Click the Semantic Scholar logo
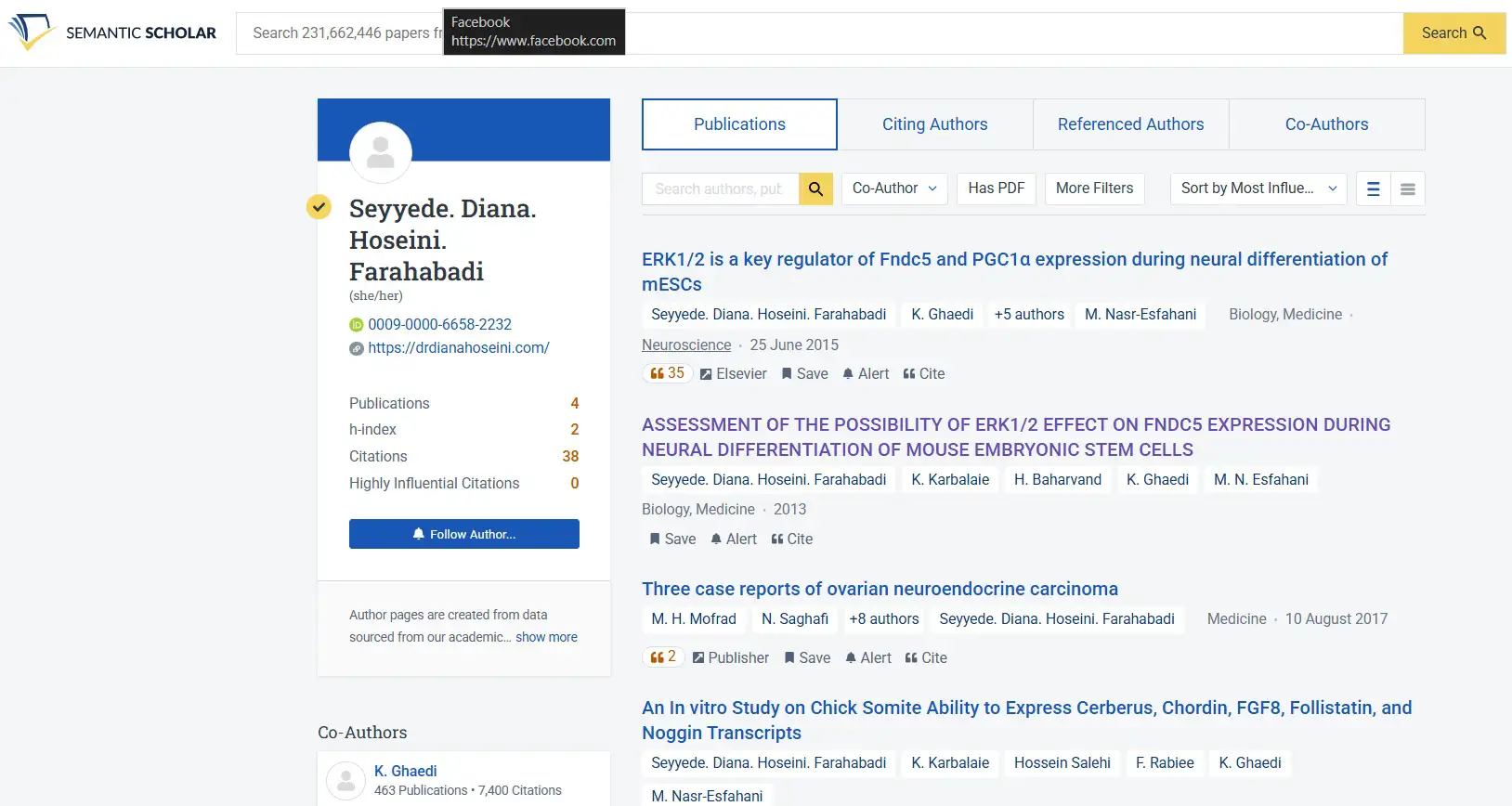The width and height of the screenshot is (1512, 806). click(x=112, y=32)
